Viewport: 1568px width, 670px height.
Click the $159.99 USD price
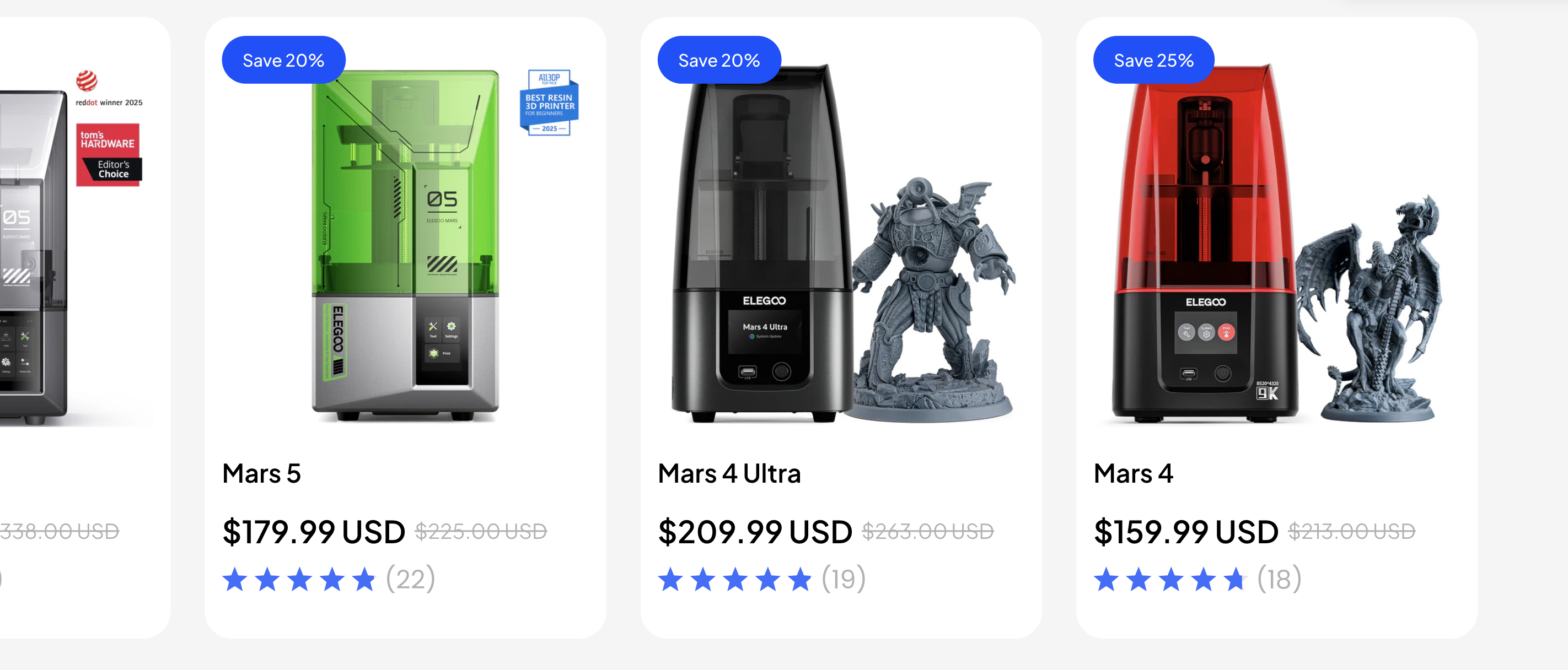click(1186, 531)
